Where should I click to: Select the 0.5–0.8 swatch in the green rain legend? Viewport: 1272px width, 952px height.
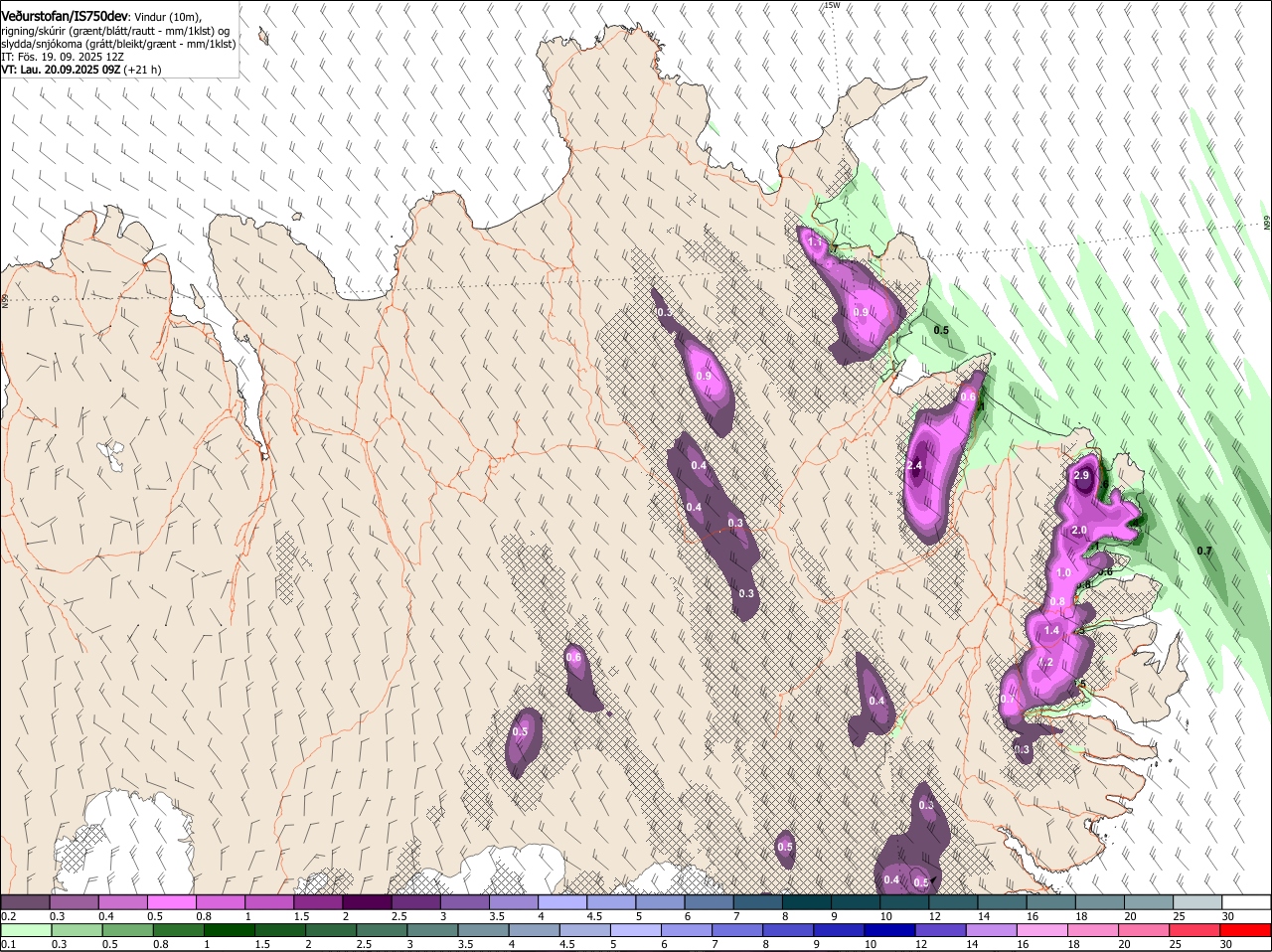pos(127,930)
